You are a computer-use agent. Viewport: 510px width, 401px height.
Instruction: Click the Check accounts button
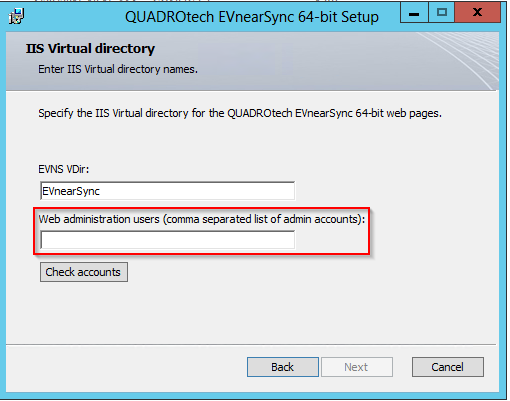coord(84,272)
